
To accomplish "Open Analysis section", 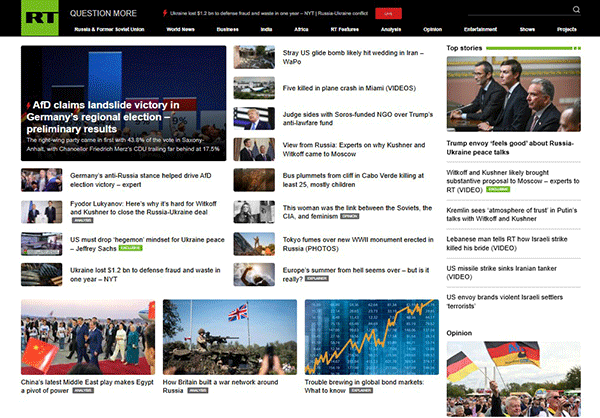I will tap(391, 29).
